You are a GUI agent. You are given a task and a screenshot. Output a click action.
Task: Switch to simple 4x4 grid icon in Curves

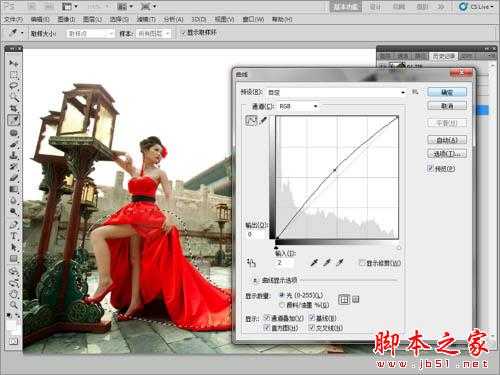click(x=344, y=300)
